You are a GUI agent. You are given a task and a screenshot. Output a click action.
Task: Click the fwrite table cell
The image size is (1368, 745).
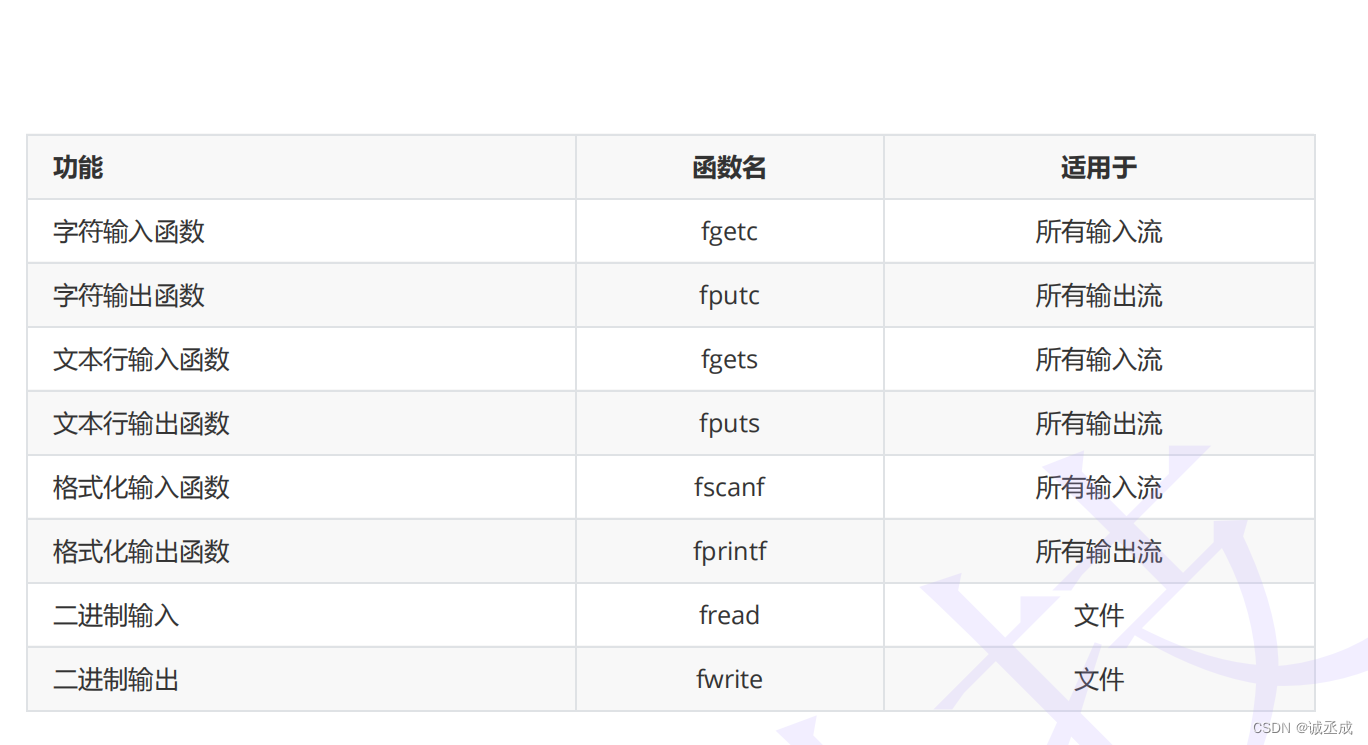(x=729, y=680)
